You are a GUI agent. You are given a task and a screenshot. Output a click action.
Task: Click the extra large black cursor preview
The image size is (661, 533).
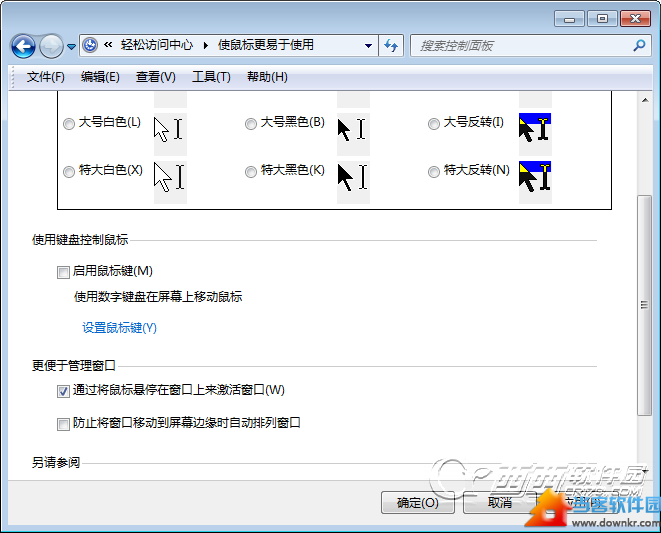[353, 182]
